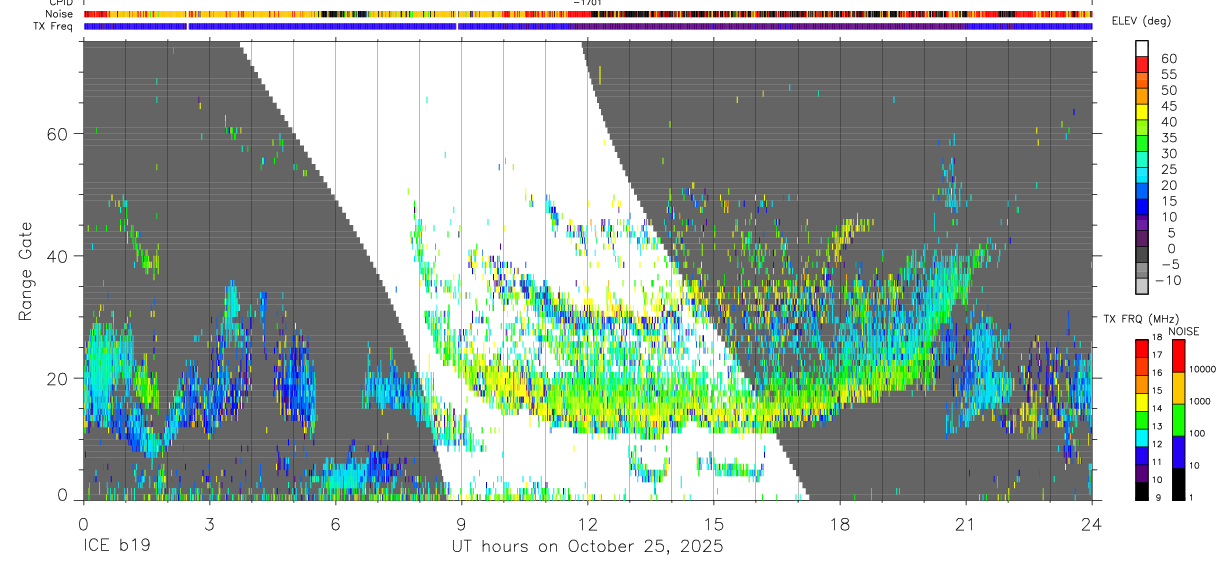Click the blue 10–100 NOISE swatch

point(1179,452)
